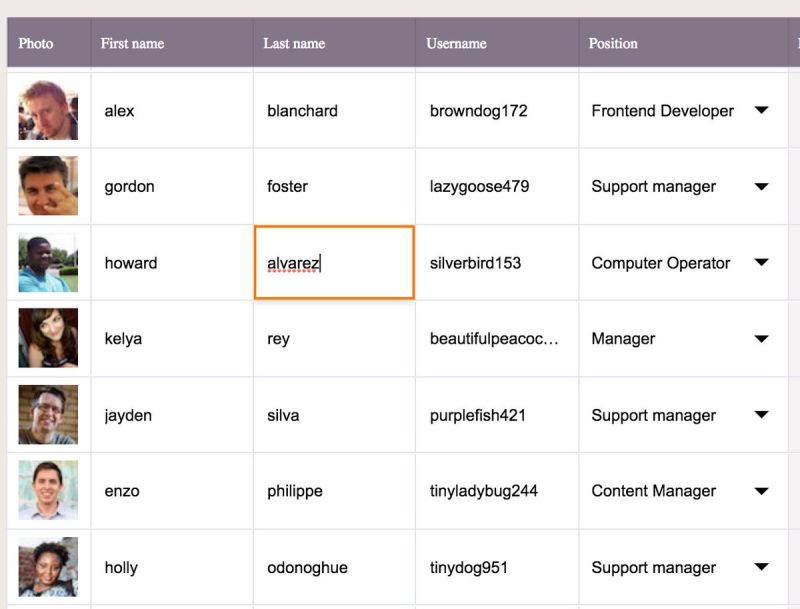Select the alvarez last name input field
The width and height of the screenshot is (800, 609).
click(x=333, y=263)
